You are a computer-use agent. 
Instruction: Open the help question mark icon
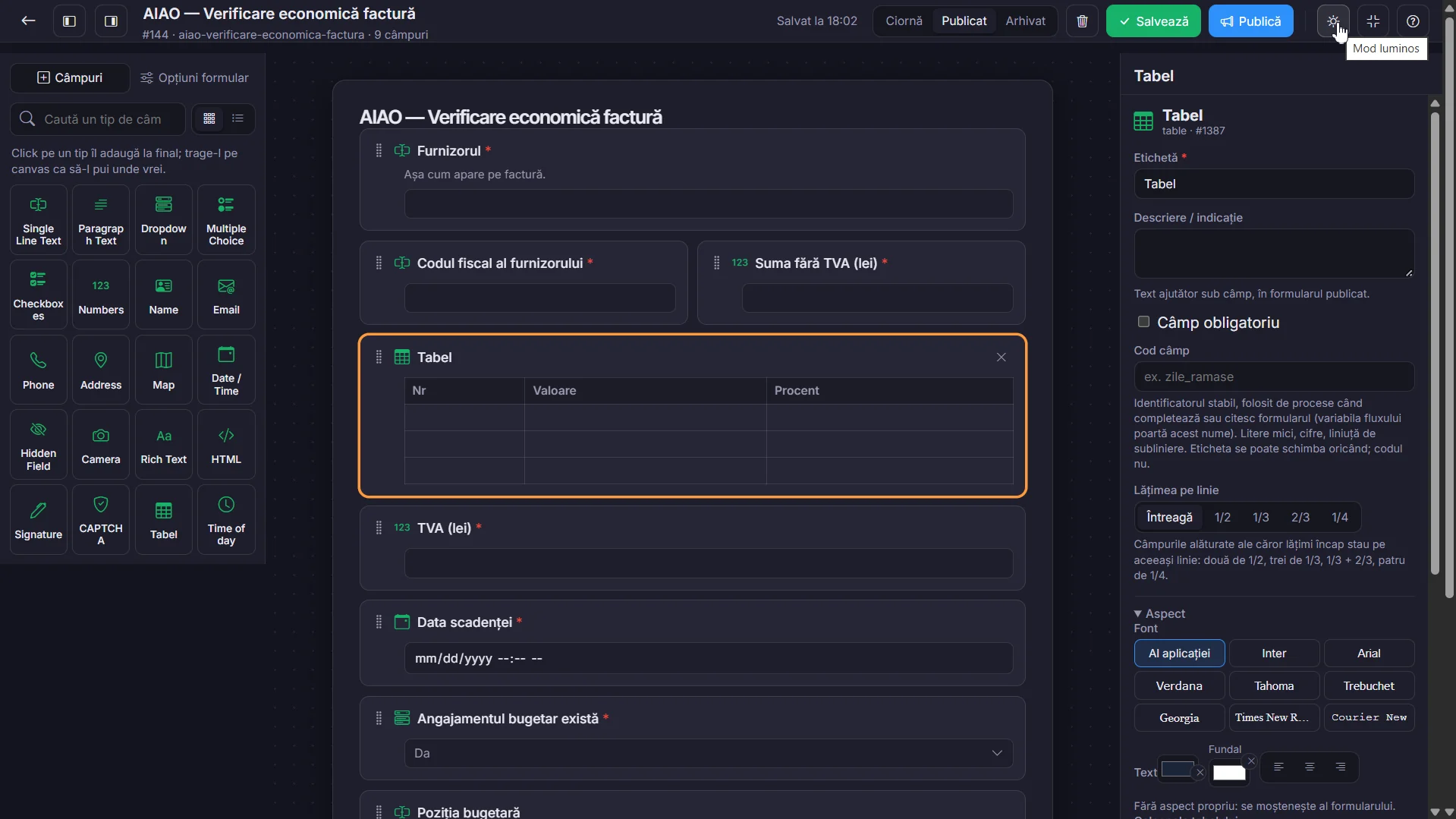click(1412, 20)
